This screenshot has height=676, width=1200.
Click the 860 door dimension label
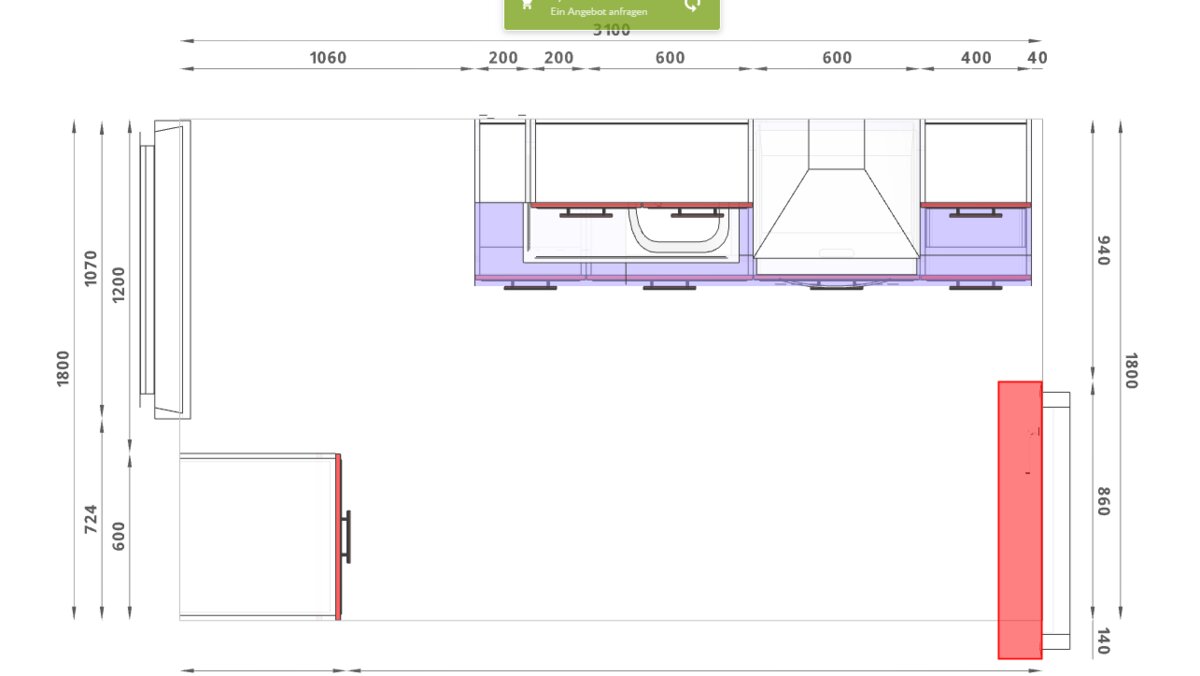[1103, 501]
